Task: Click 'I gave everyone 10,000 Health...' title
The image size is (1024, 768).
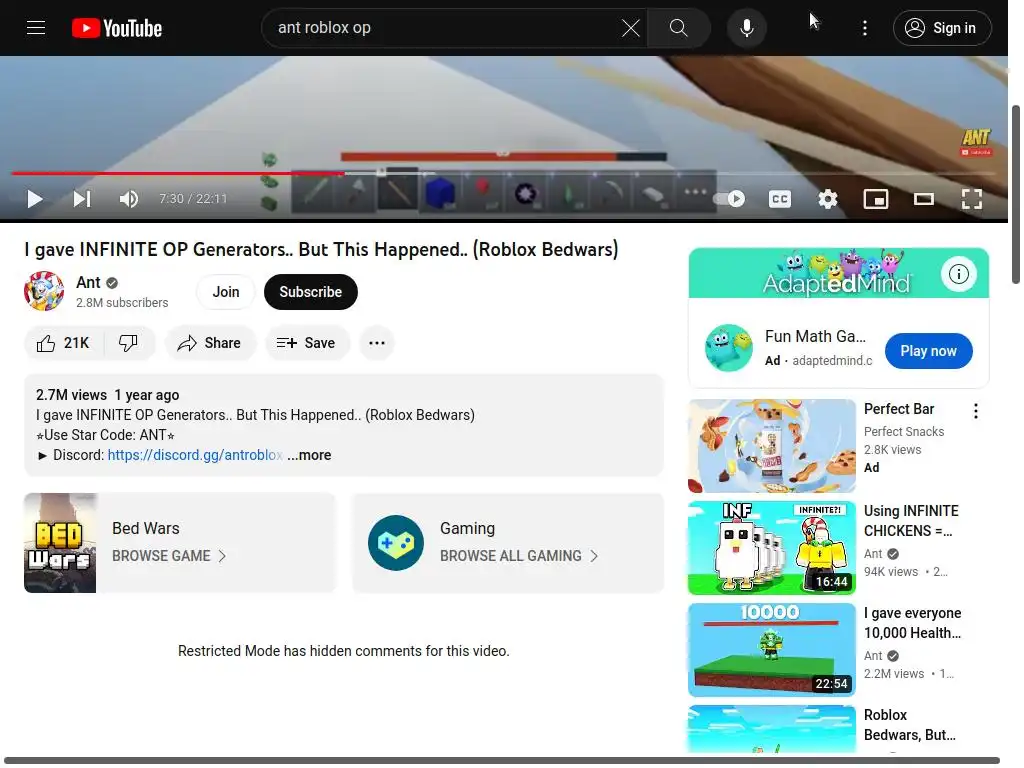Action: [912, 623]
